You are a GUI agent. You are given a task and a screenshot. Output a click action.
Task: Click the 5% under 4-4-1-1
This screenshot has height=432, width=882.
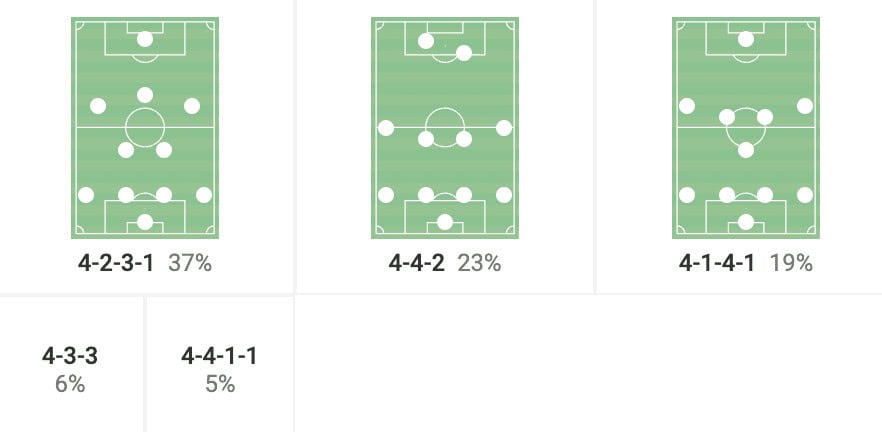click(x=219, y=384)
